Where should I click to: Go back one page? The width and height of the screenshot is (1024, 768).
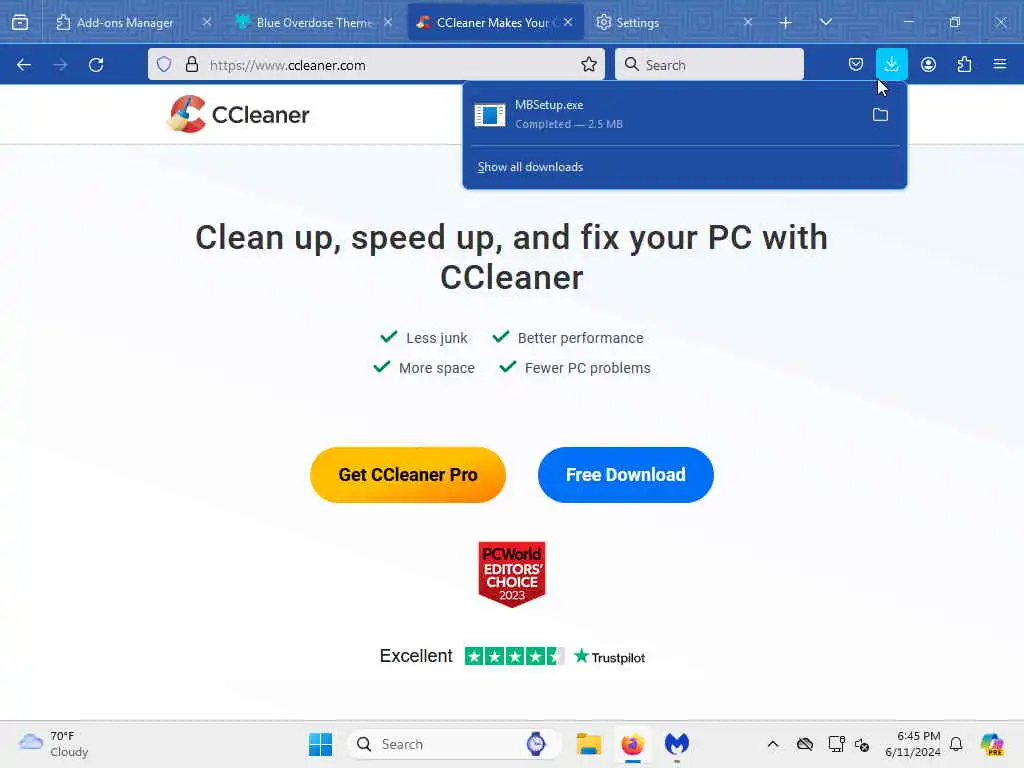click(x=24, y=65)
